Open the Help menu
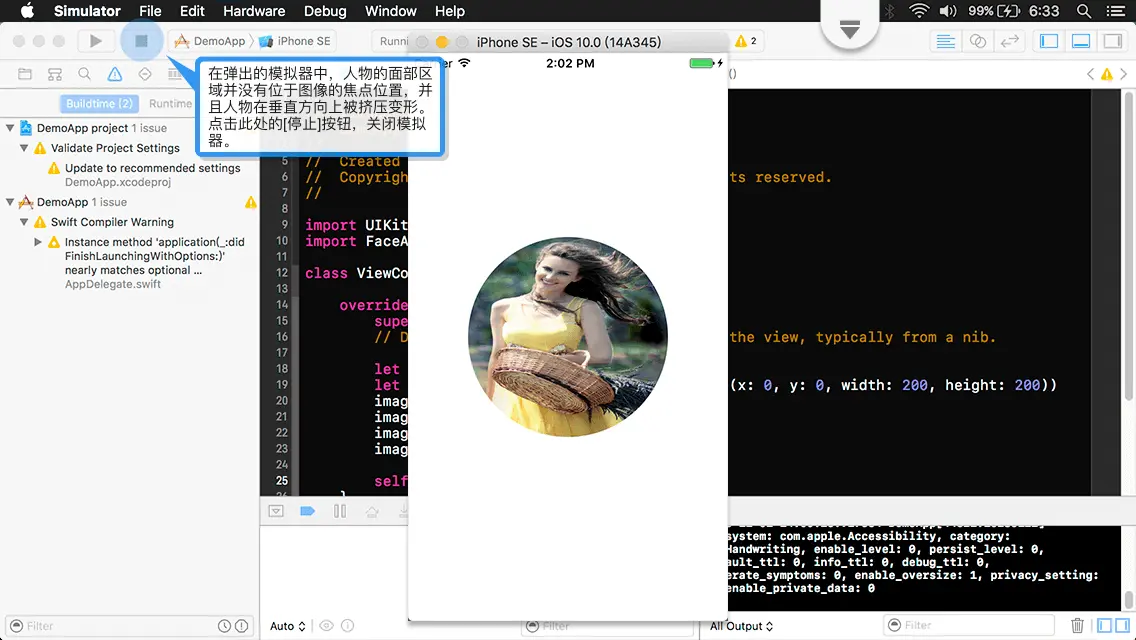This screenshot has height=640, width=1136. [449, 11]
